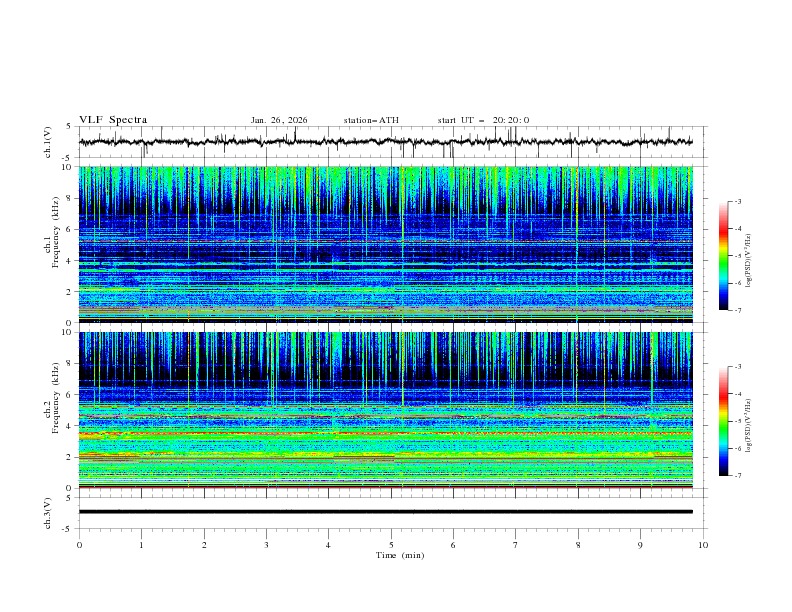Click the "6" kHz tick of ch.2 panel
Viewport: 792px width, 612px height.
click(70, 395)
